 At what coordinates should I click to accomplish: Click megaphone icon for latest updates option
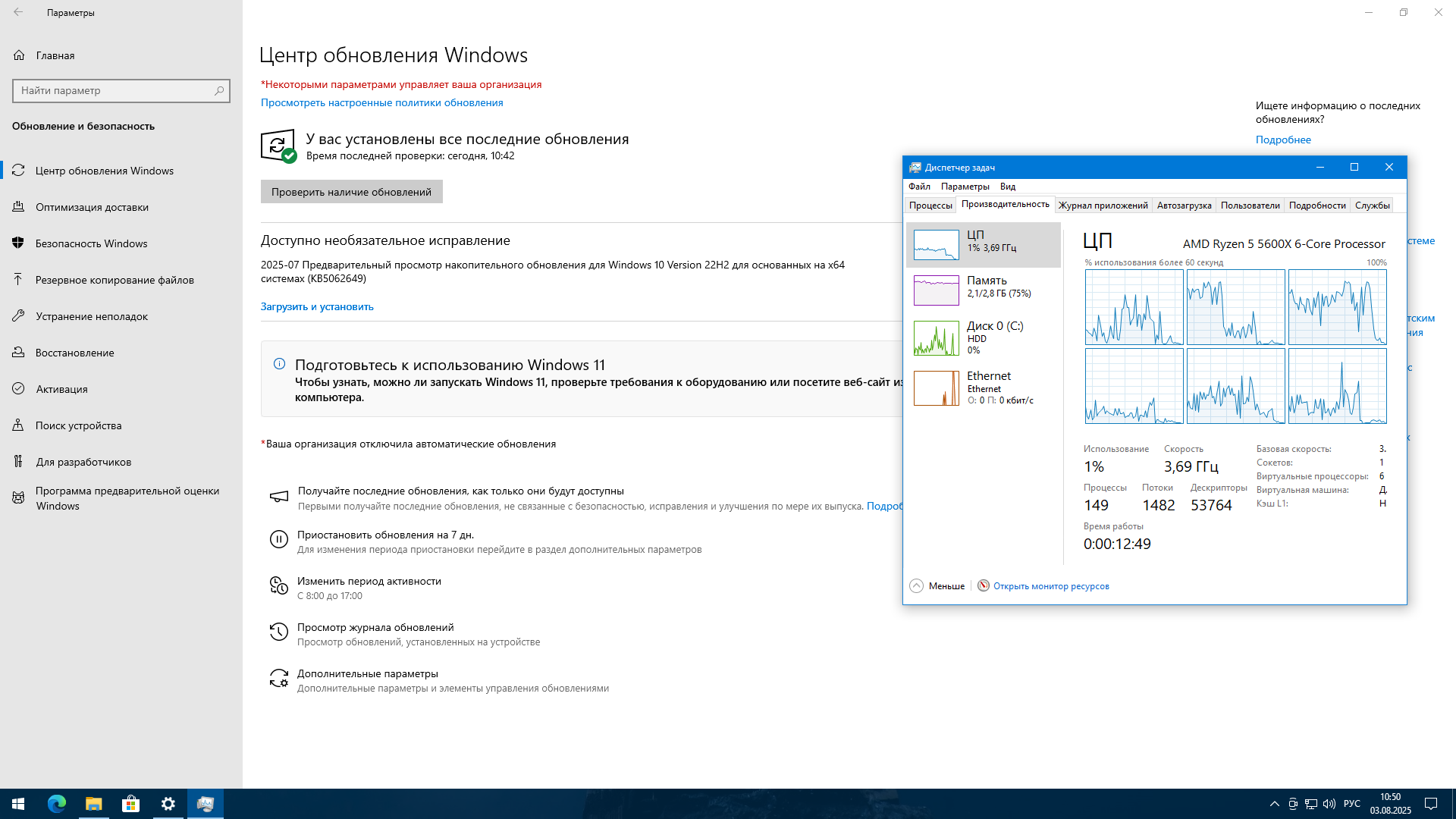tap(278, 496)
